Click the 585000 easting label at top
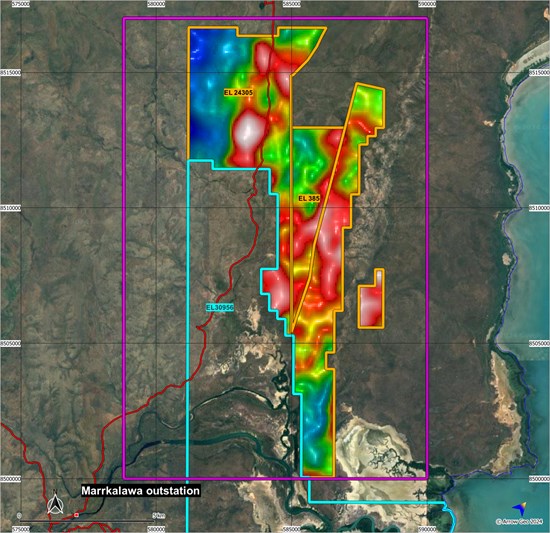Image resolution: width=550 pixels, height=533 pixels. tap(291, 4)
